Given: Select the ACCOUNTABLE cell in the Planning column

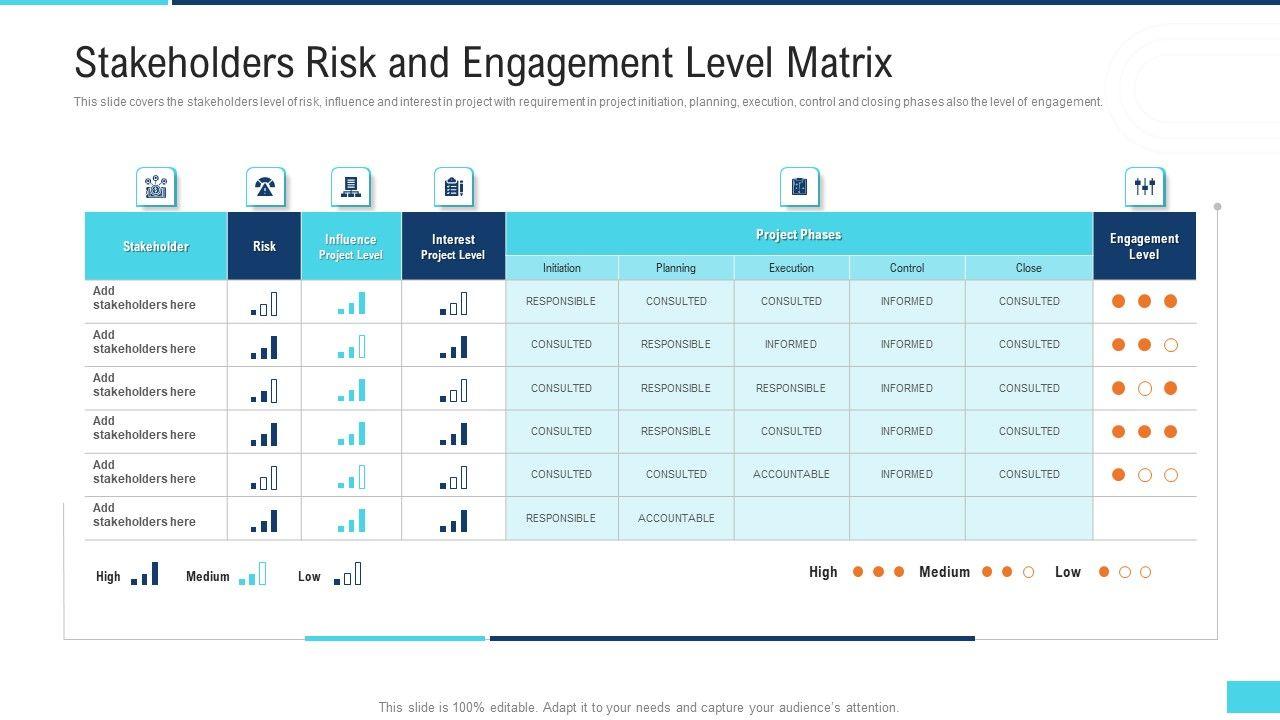Looking at the screenshot, I should [676, 518].
